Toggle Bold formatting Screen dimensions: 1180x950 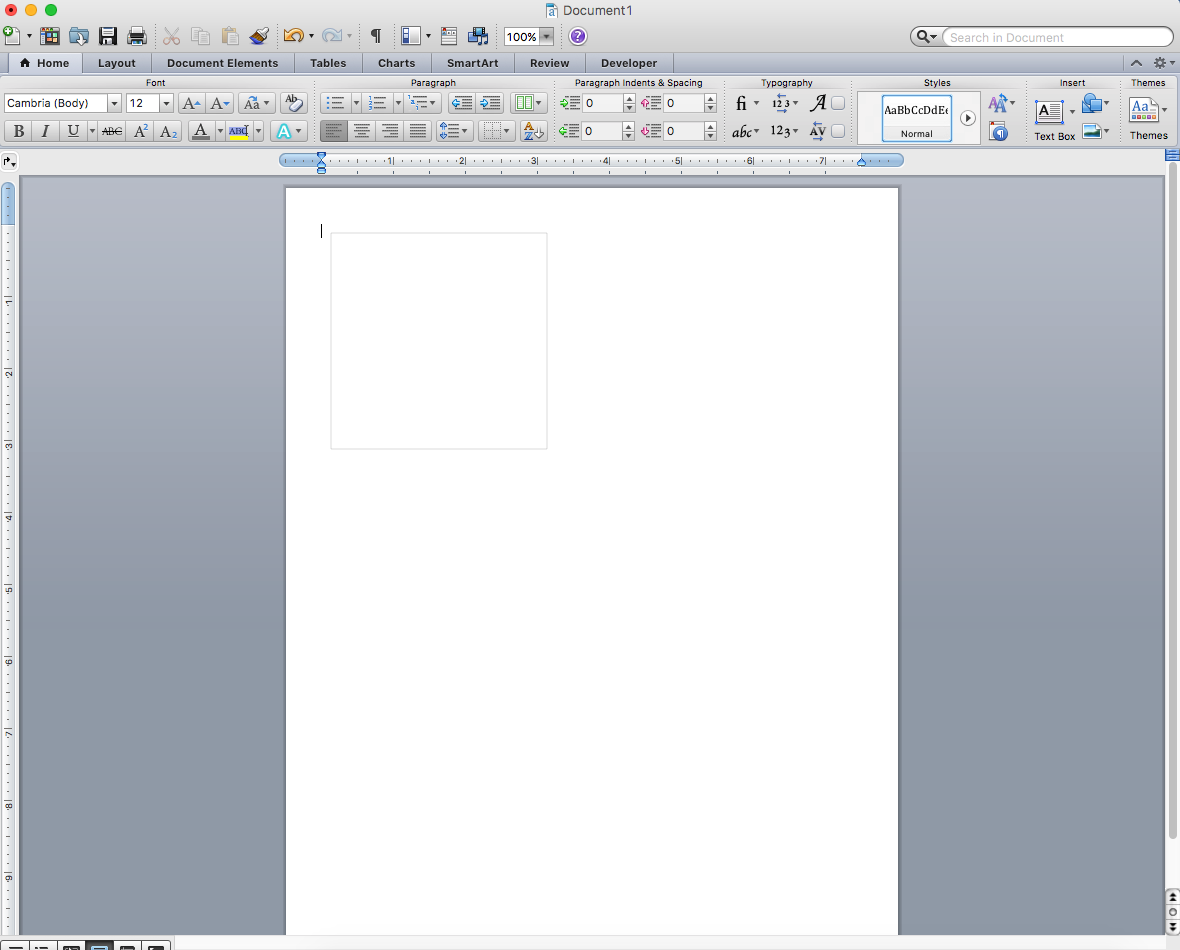pyautogui.click(x=19, y=132)
